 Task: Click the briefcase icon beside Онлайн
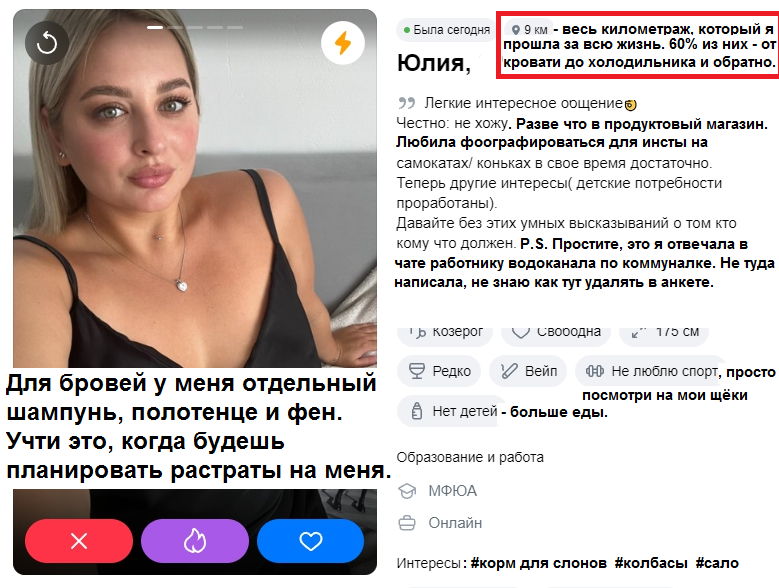coord(407,523)
